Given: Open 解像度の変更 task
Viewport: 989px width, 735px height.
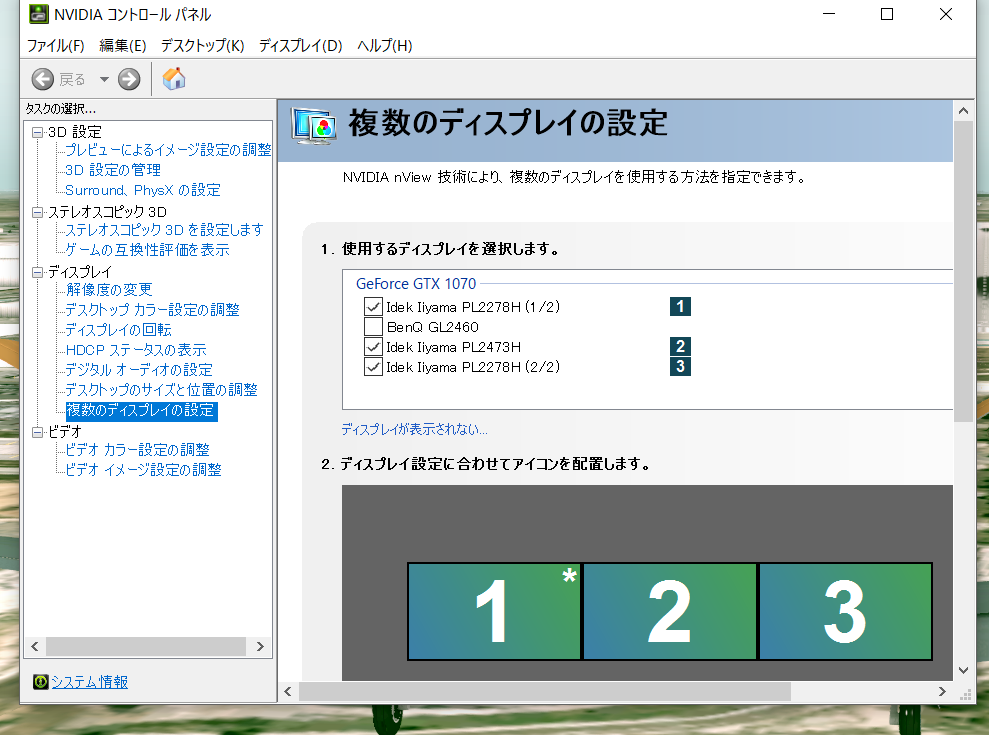Looking at the screenshot, I should [109, 290].
